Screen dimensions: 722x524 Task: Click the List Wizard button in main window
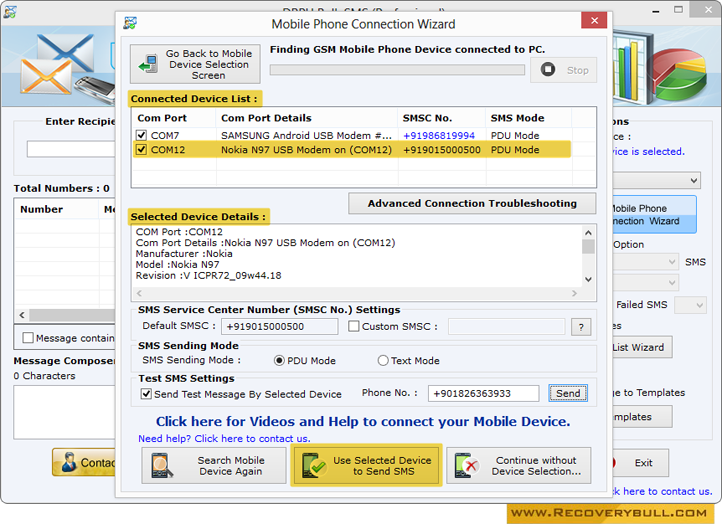[642, 347]
